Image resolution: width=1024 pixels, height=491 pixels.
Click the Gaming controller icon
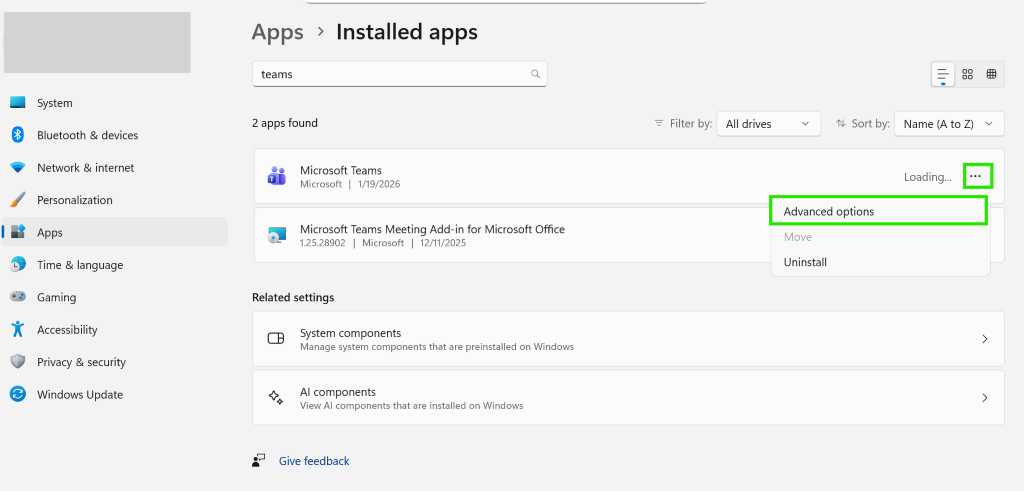[18, 297]
